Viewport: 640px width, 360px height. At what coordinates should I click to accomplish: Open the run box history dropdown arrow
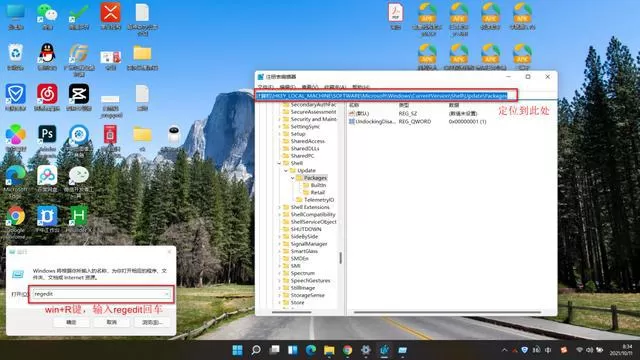(167, 294)
